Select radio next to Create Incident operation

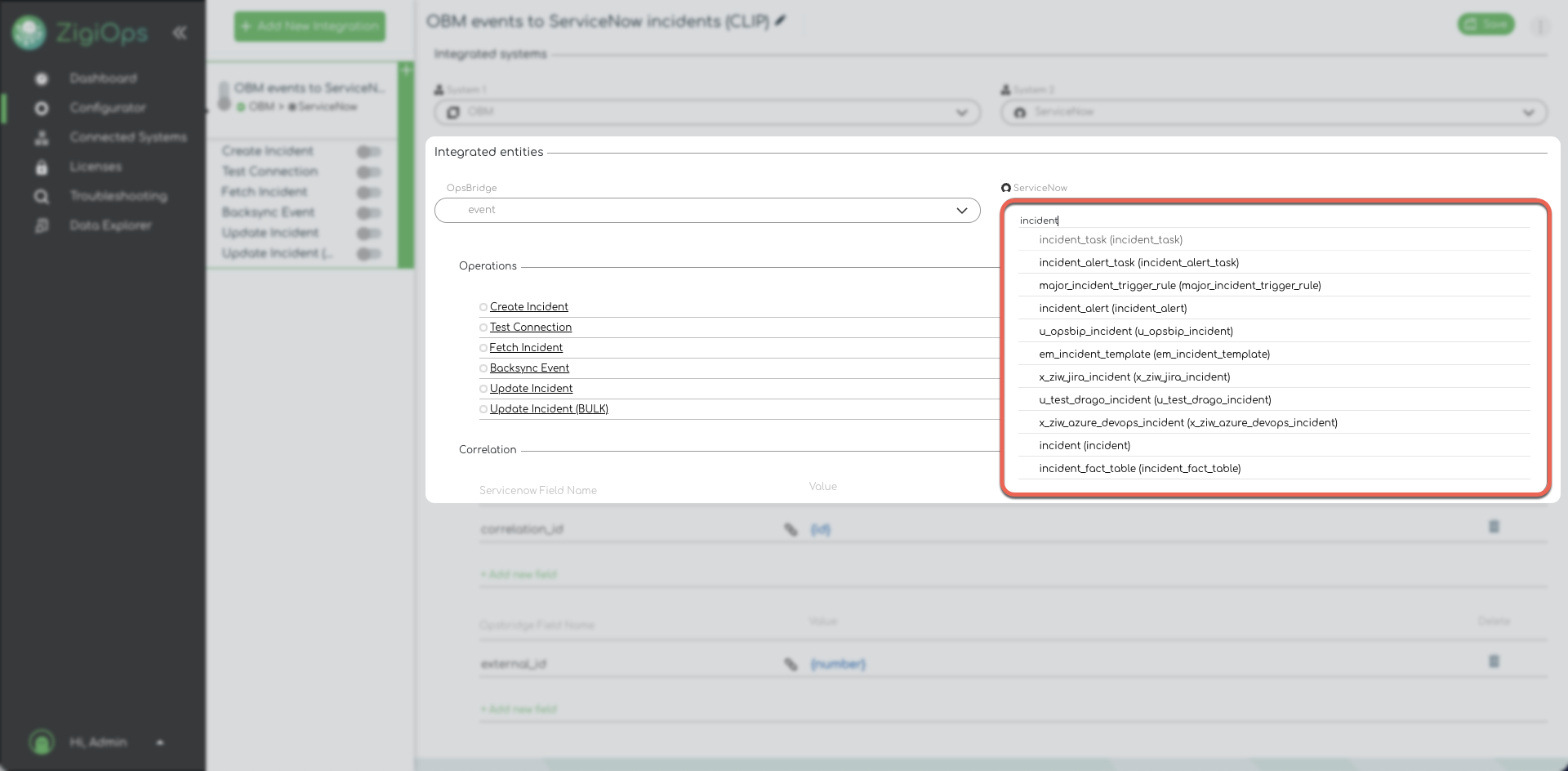(x=483, y=307)
